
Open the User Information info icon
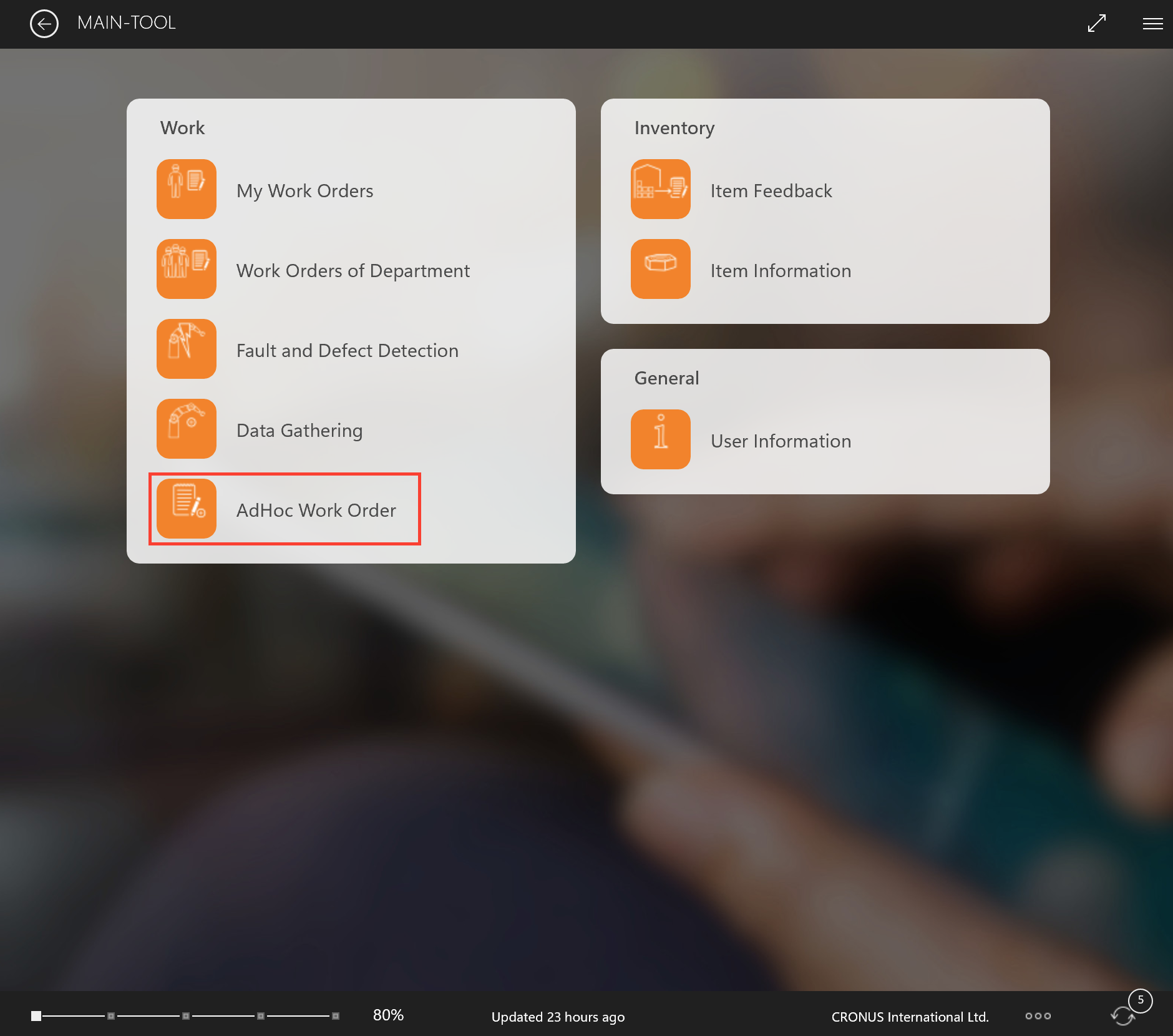661,439
